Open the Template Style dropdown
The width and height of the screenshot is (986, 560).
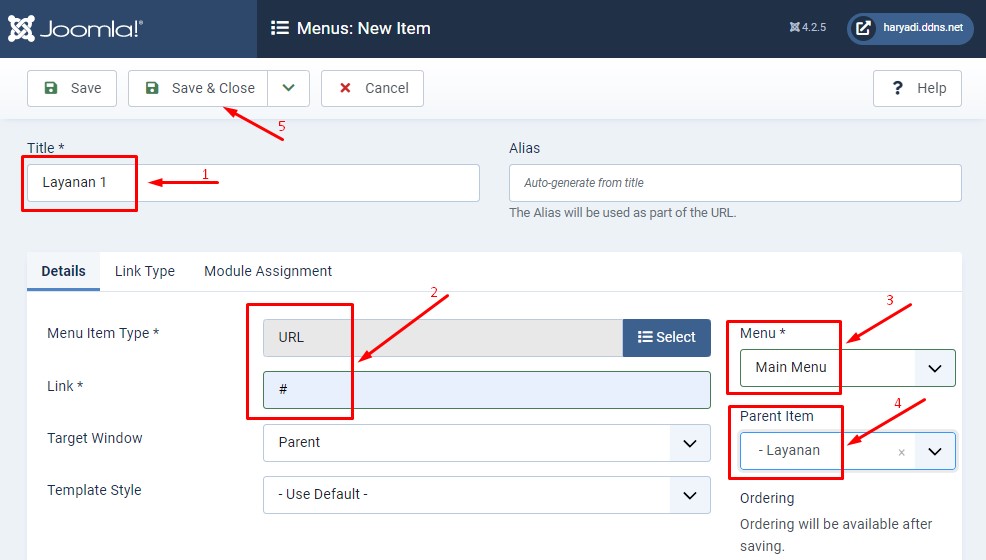pos(486,494)
